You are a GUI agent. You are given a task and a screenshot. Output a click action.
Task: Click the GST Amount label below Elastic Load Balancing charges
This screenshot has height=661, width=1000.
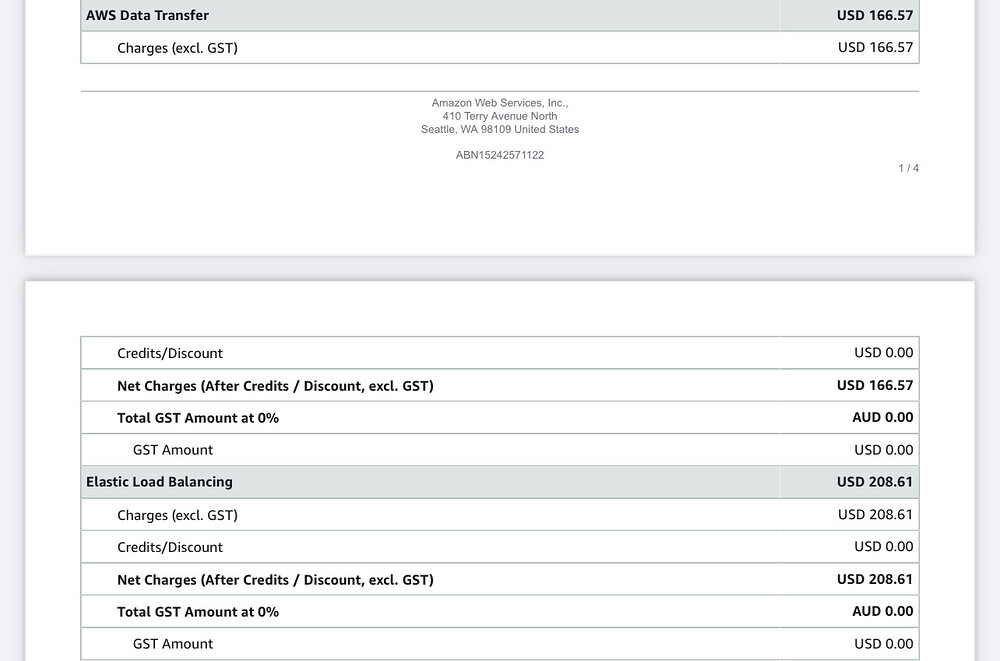(x=173, y=644)
